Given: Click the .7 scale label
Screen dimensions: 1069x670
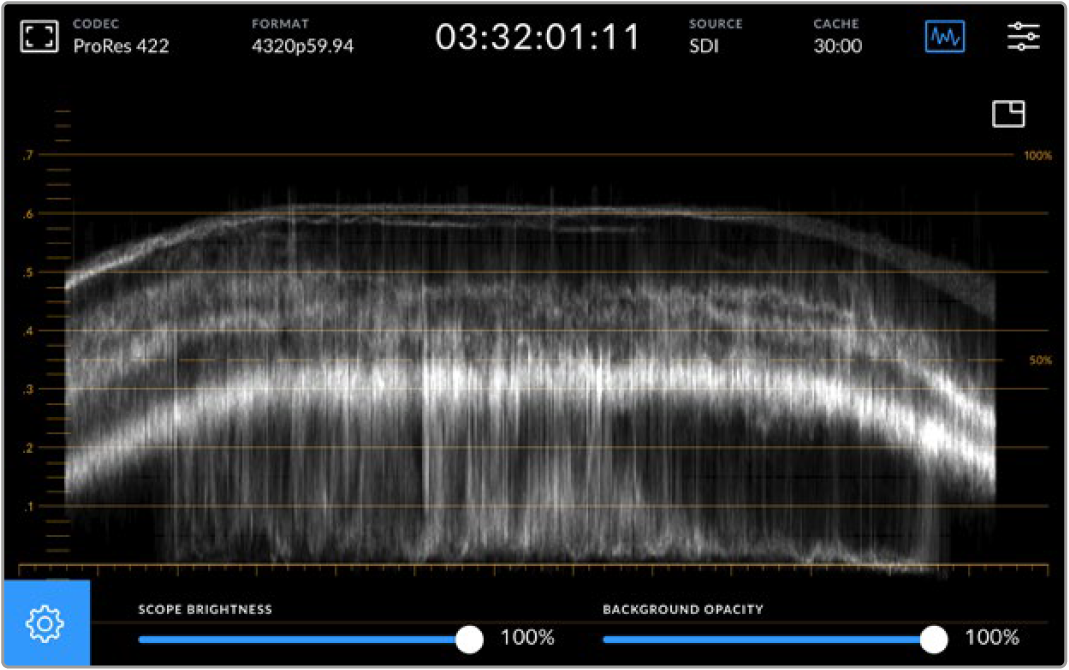Looking at the screenshot, I should tap(27, 155).
